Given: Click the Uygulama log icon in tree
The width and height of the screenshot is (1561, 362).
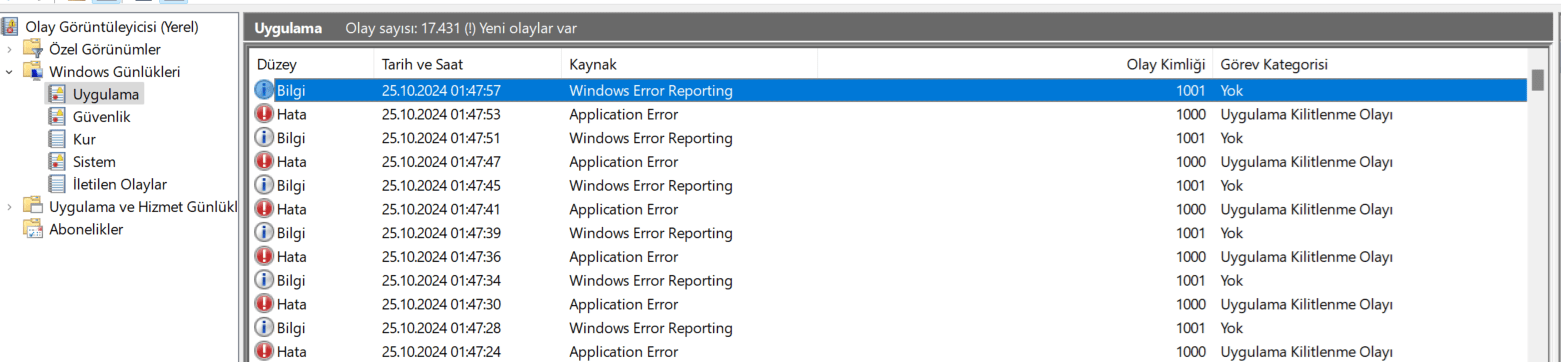Looking at the screenshot, I should (56, 94).
